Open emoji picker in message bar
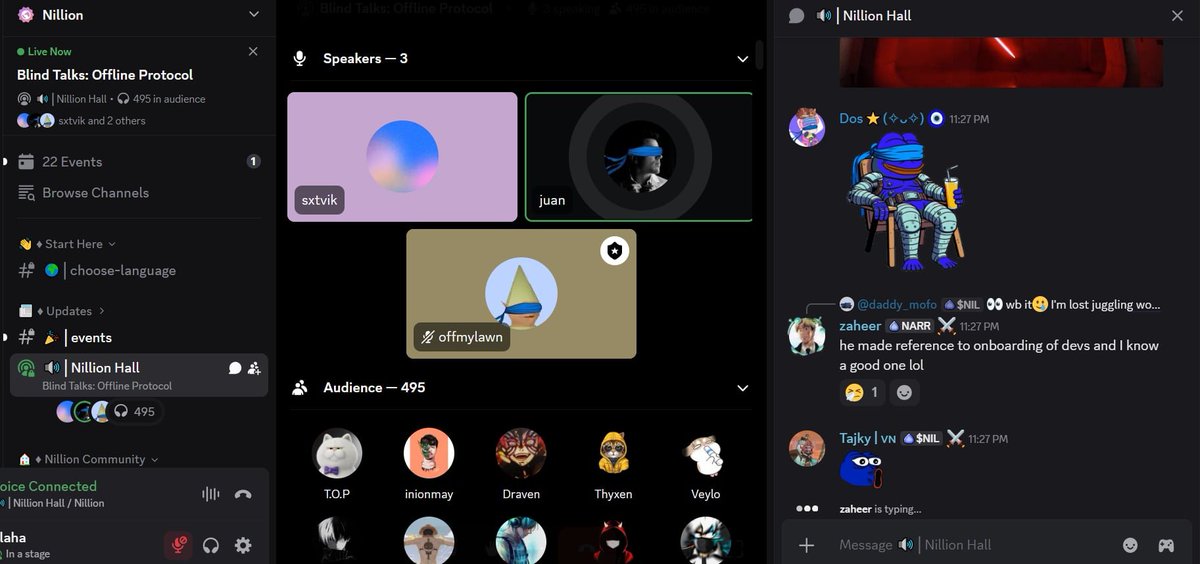Image resolution: width=1200 pixels, height=564 pixels. click(x=1131, y=545)
